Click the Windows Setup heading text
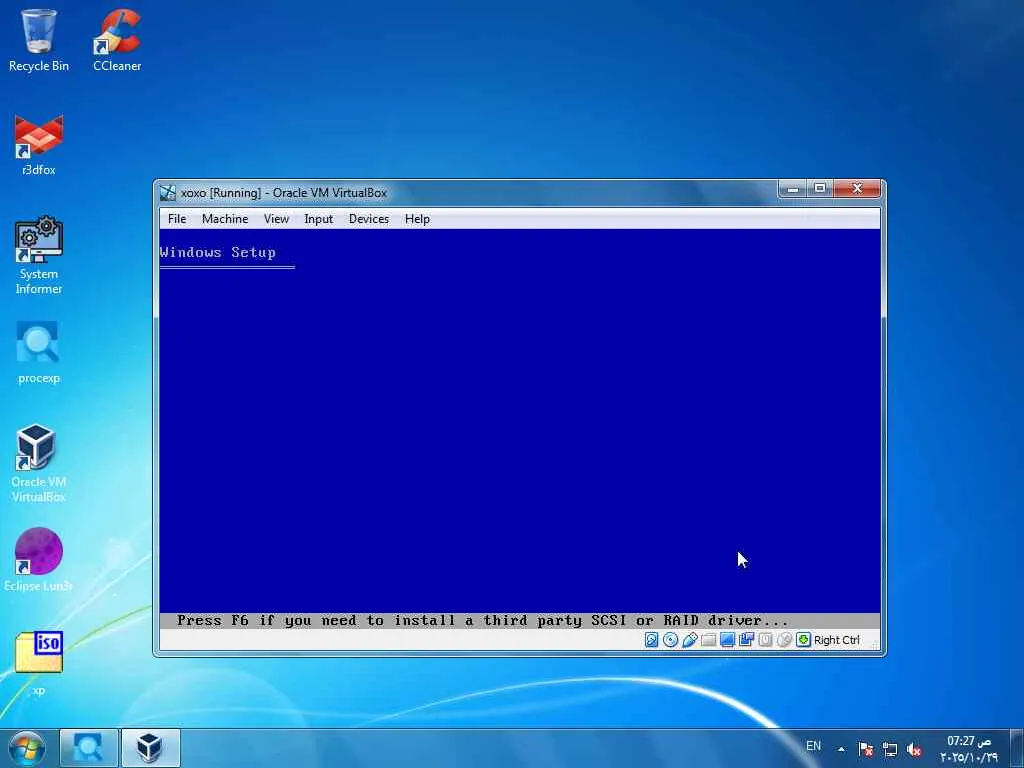 [217, 252]
